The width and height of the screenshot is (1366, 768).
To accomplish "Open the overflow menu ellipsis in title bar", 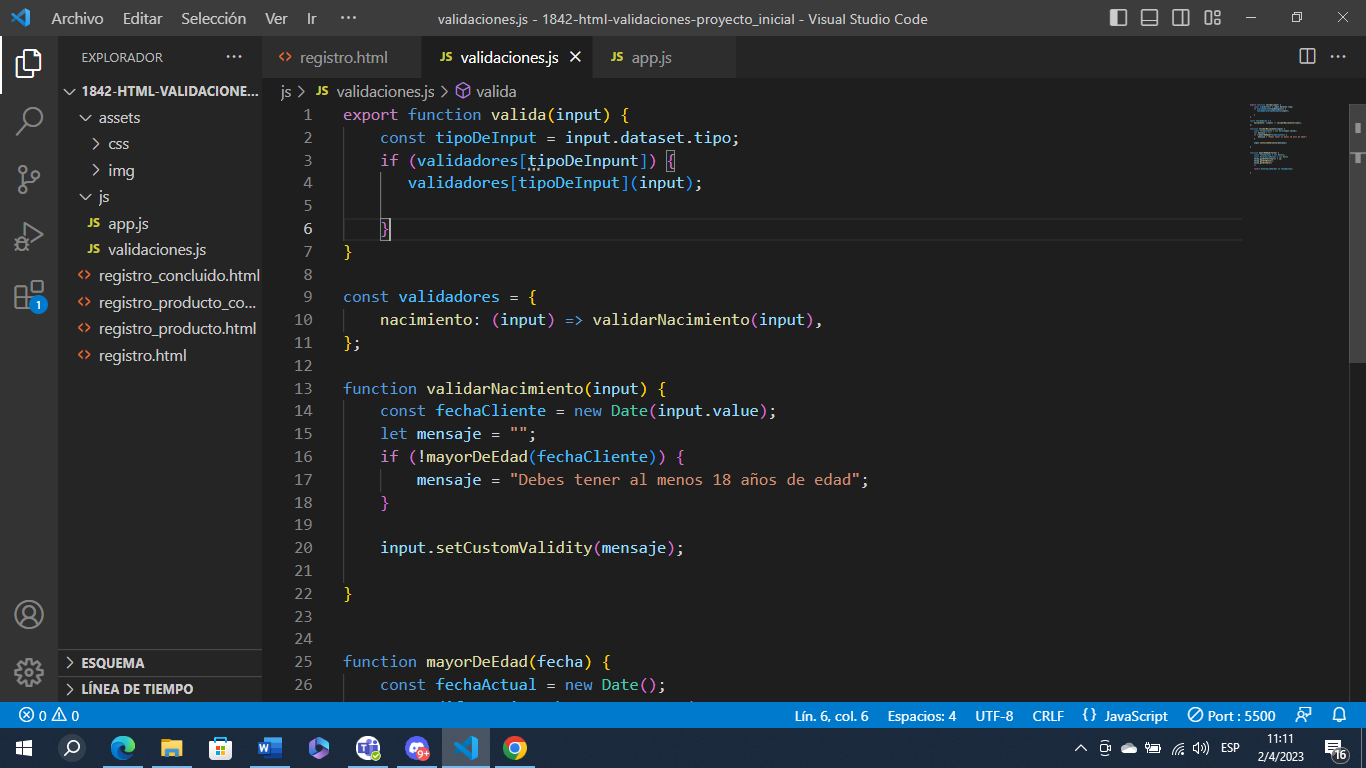I will pyautogui.click(x=348, y=18).
